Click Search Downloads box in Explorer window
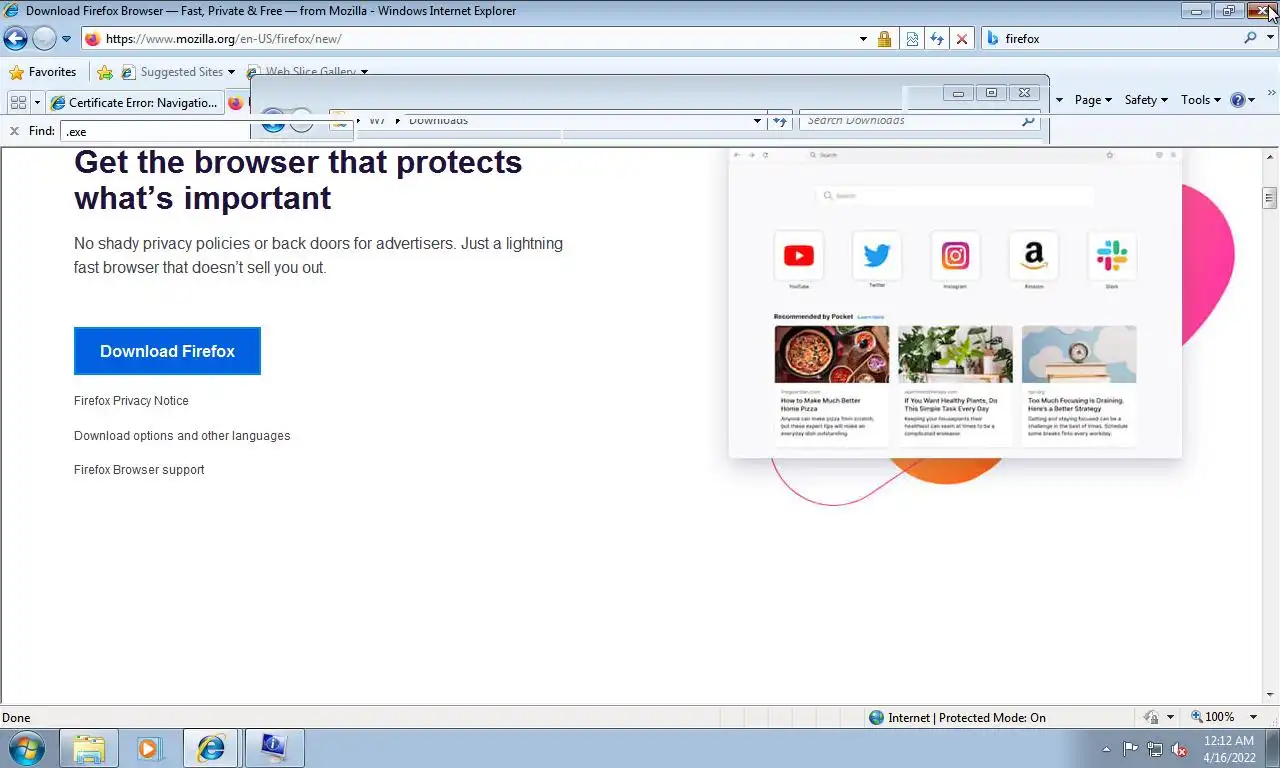 [910, 120]
